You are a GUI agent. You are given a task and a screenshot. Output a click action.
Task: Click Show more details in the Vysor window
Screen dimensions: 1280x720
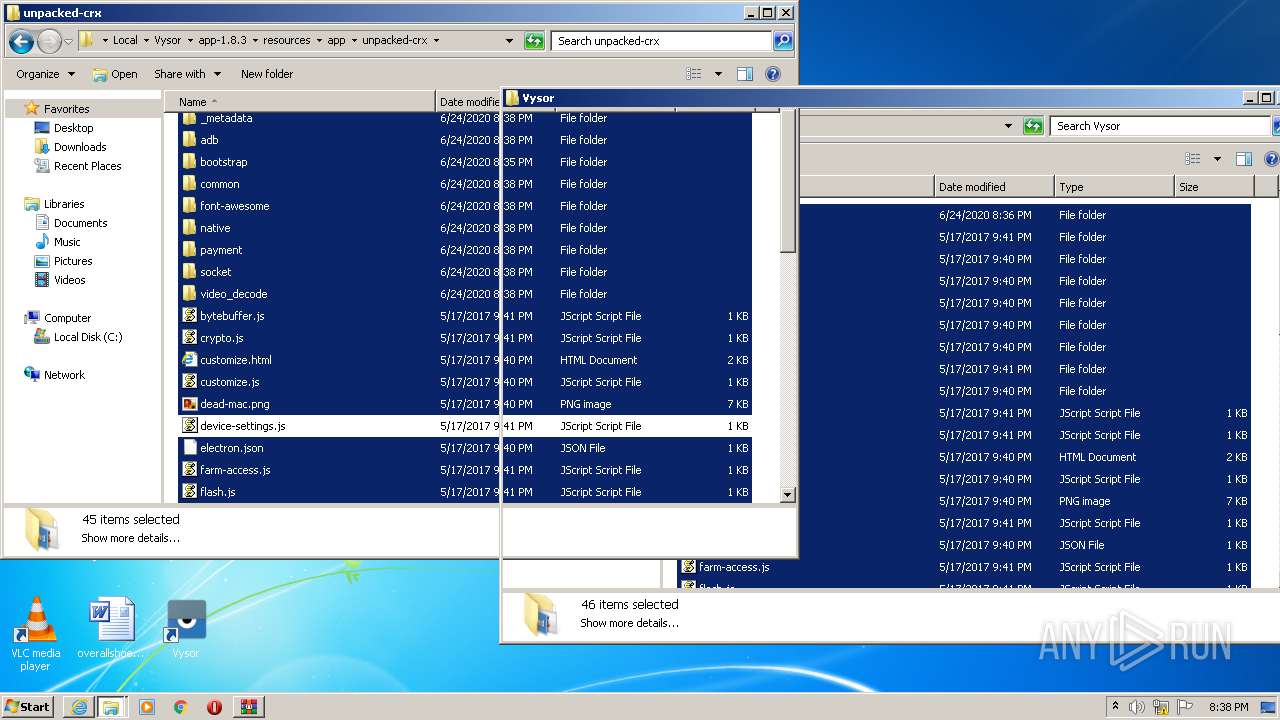point(629,623)
